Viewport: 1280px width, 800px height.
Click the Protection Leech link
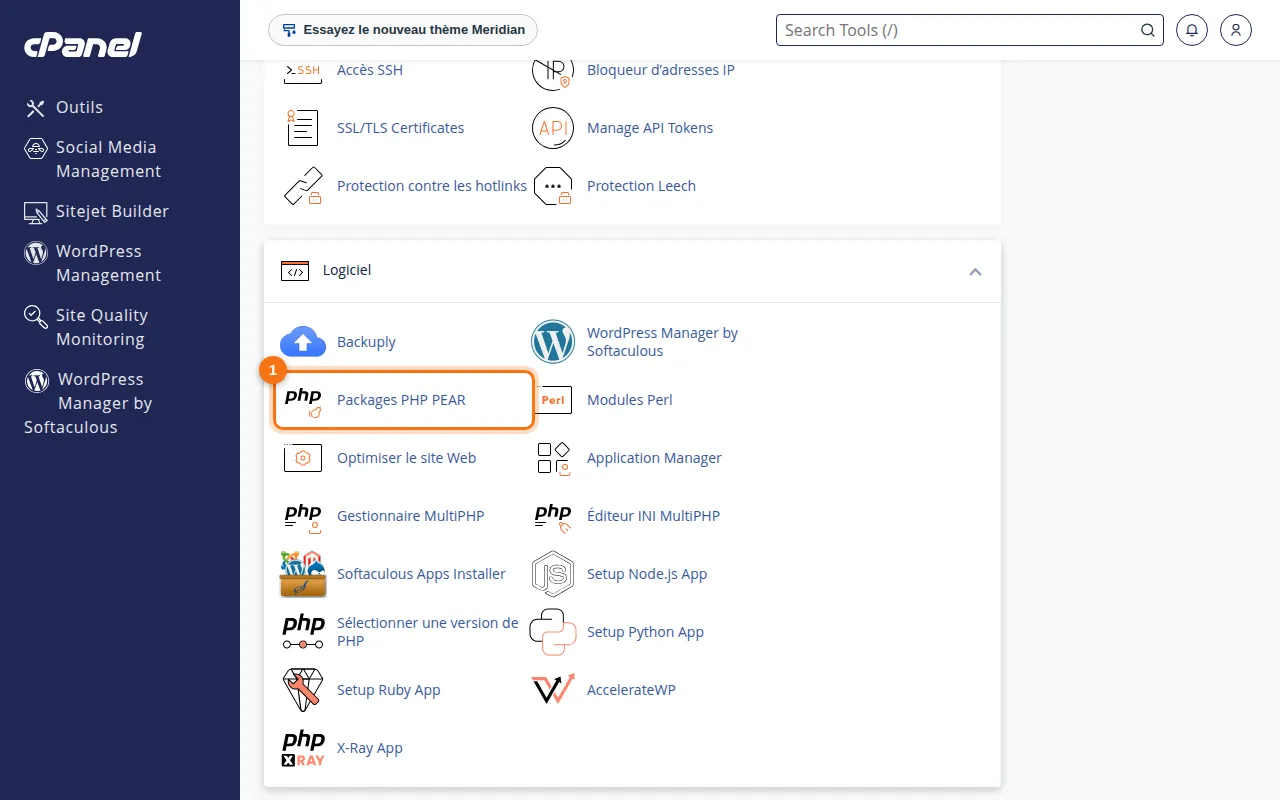[641, 186]
